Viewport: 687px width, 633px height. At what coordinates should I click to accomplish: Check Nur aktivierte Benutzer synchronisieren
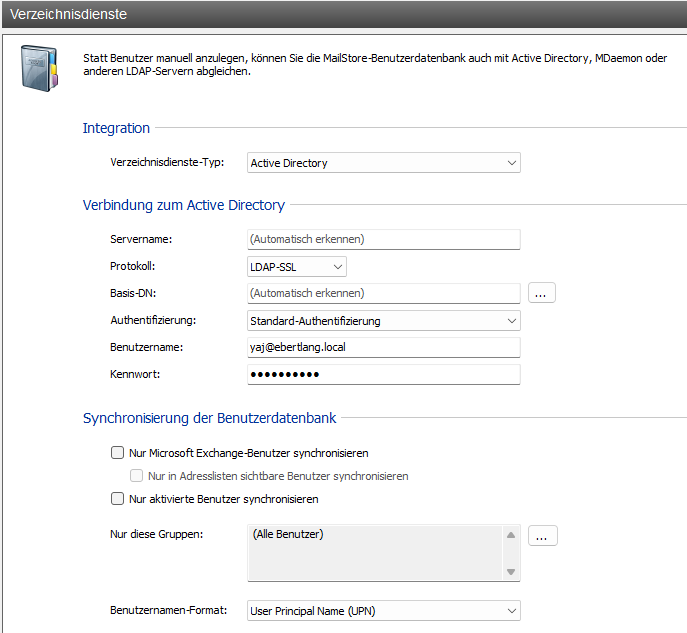tap(118, 499)
